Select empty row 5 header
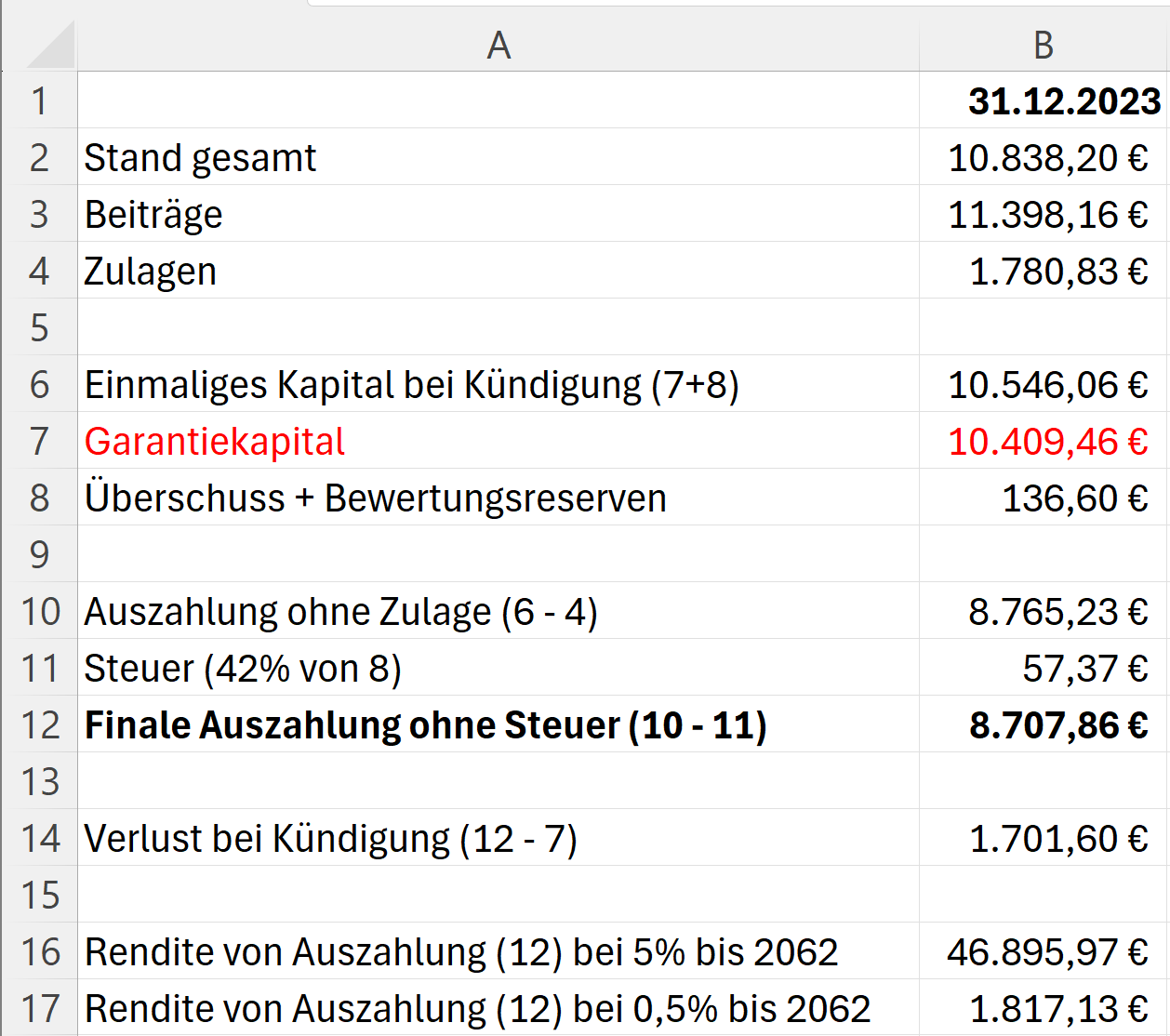The height and width of the screenshot is (1036, 1170). (39, 328)
